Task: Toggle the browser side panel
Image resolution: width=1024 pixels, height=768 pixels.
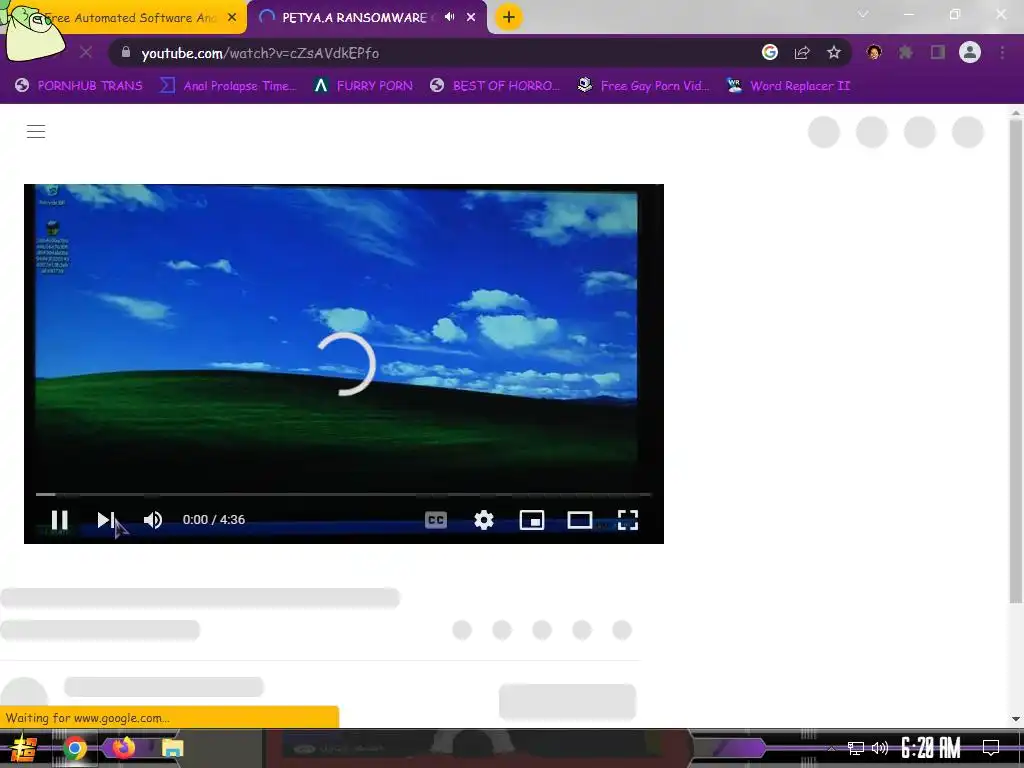Action: 938,52
